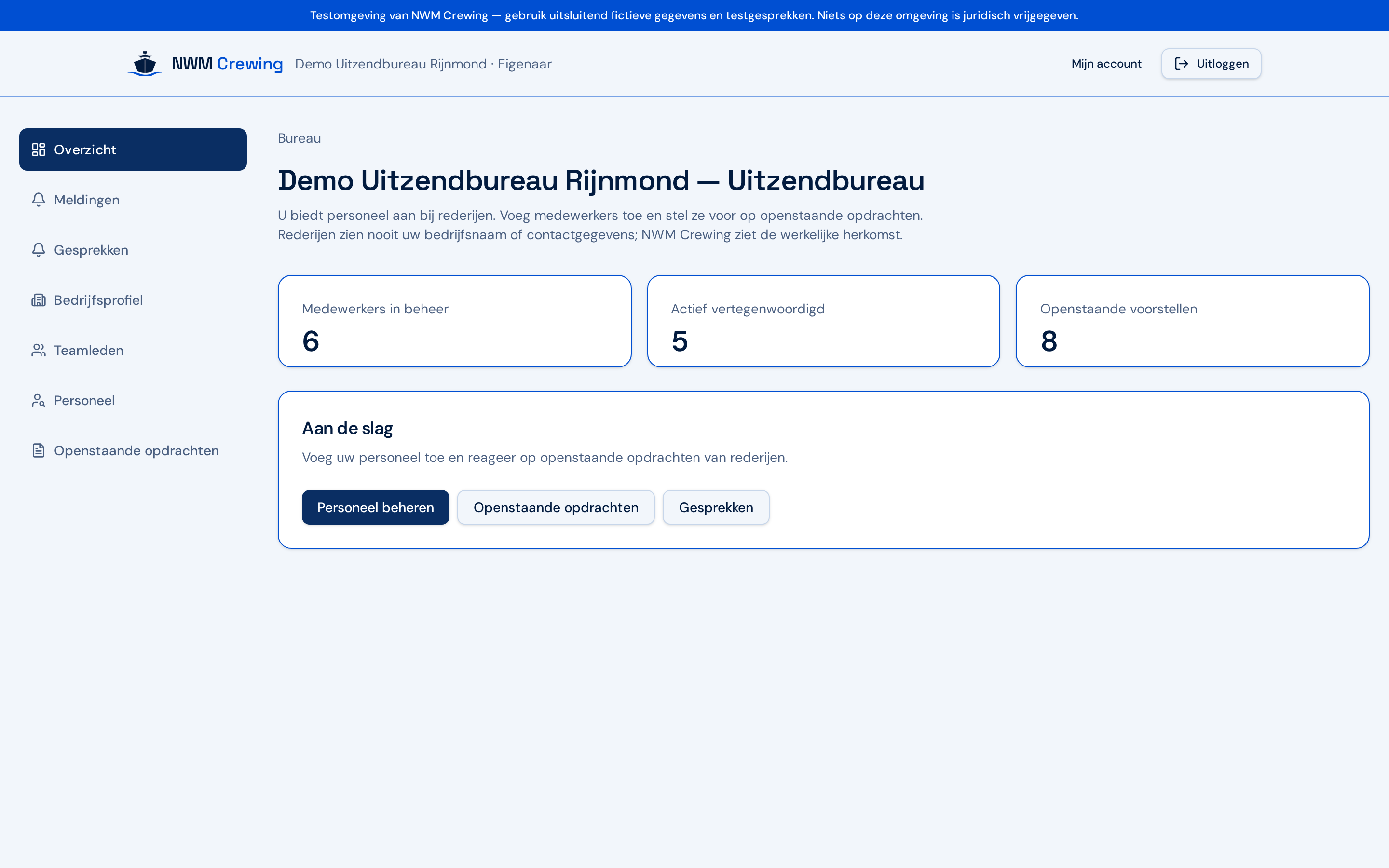Click the Medewerkers in beheer card

455,321
